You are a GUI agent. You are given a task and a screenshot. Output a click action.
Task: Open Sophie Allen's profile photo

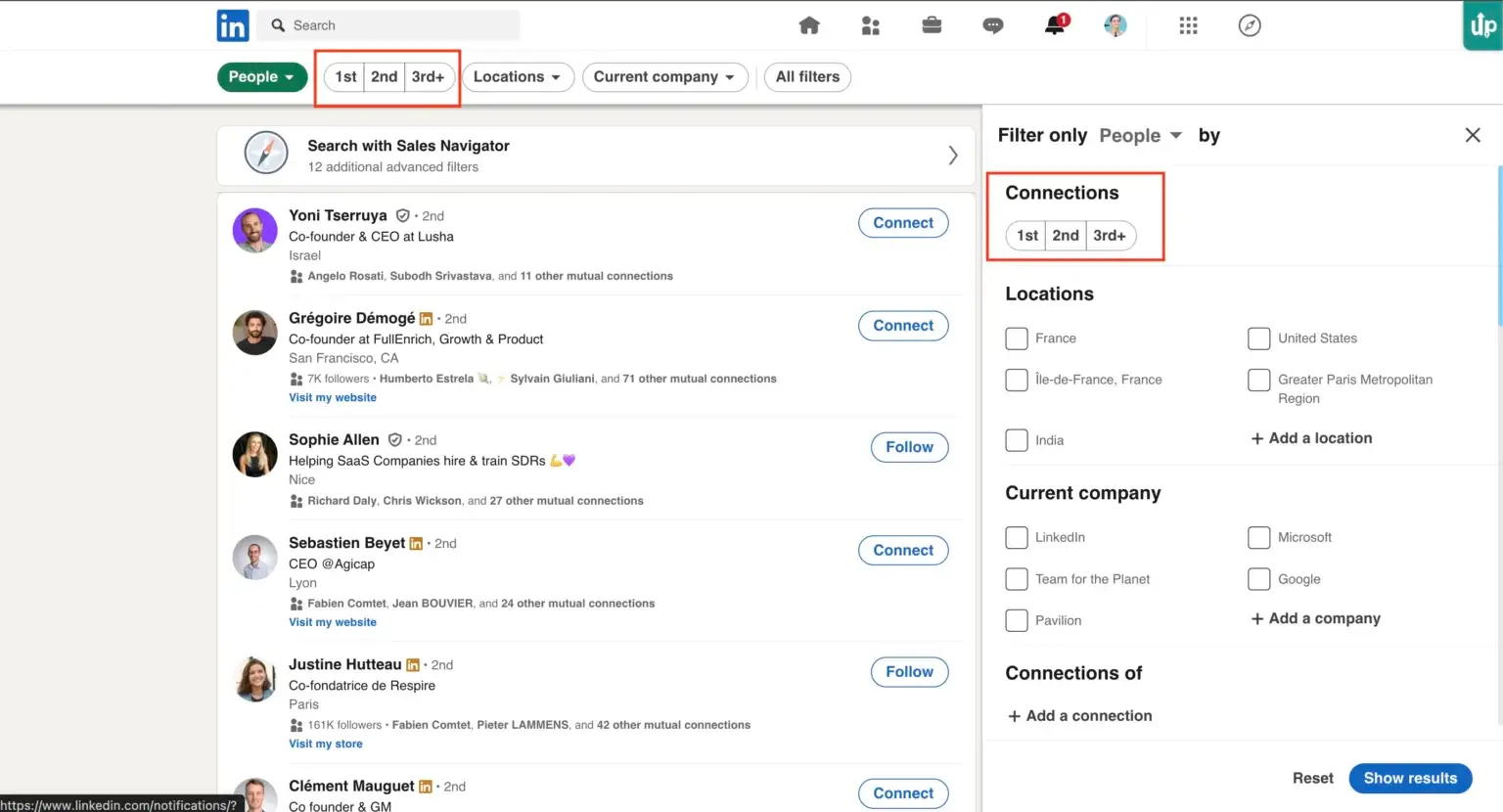(254, 455)
